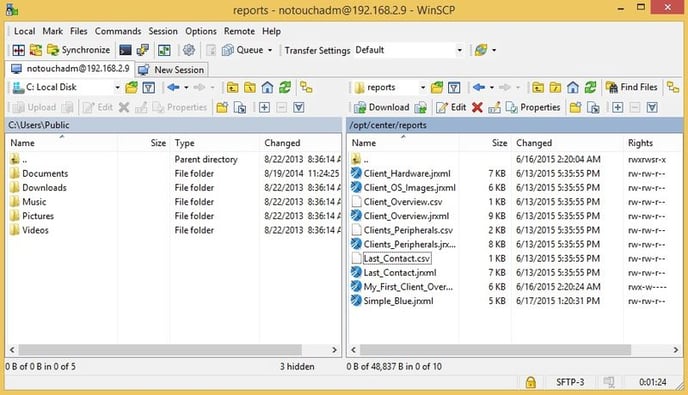This screenshot has height=395, width=688.
Task: Select Client_Overview.csv file
Action: tap(403, 202)
